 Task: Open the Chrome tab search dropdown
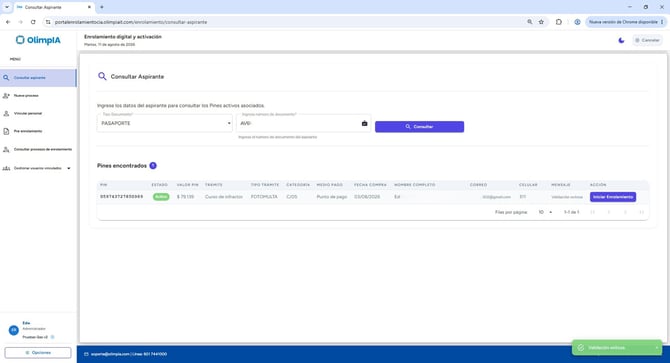tap(7, 7)
